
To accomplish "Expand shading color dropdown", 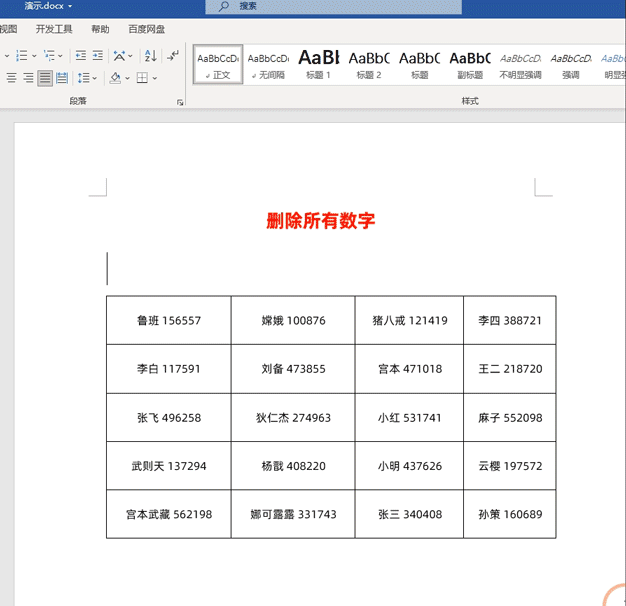I will point(127,78).
